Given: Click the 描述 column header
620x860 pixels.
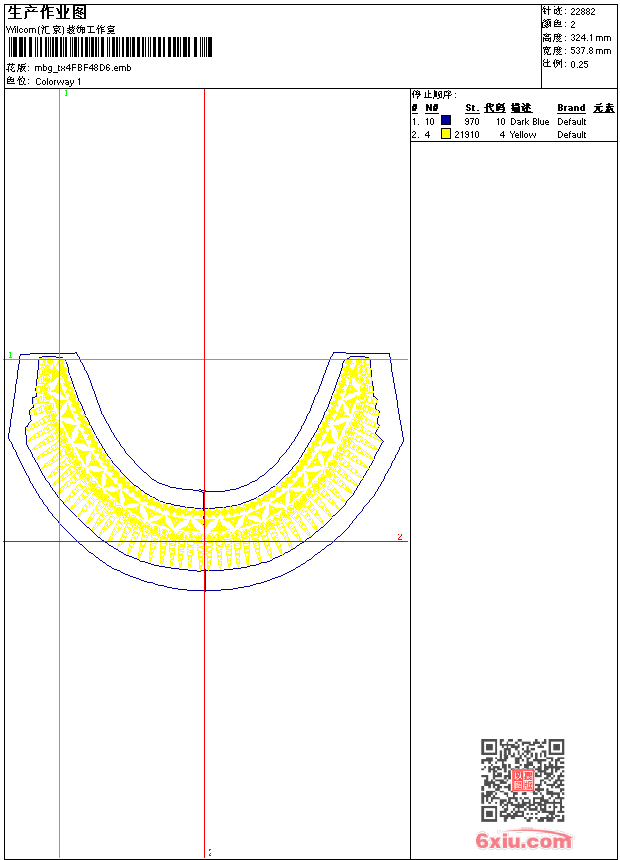Looking at the screenshot, I should [521, 108].
